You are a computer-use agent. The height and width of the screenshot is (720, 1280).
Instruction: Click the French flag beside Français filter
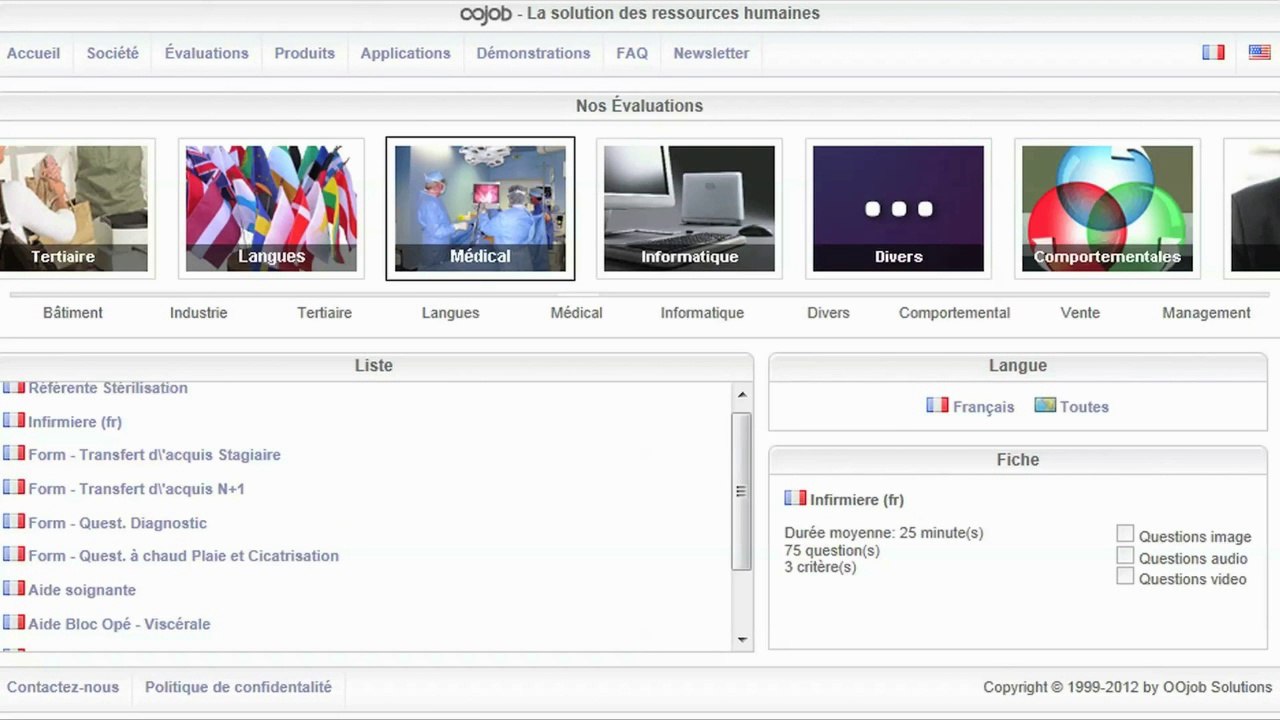click(x=937, y=405)
